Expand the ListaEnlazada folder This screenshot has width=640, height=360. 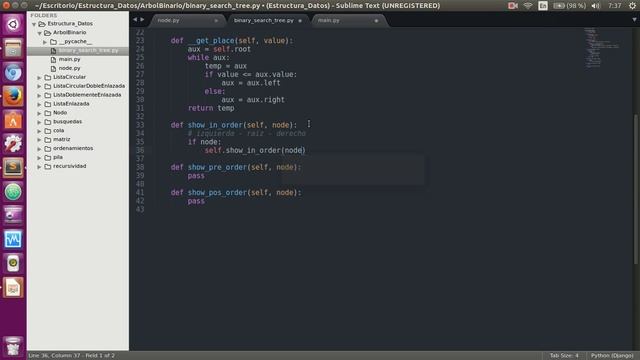pyautogui.click(x=39, y=104)
